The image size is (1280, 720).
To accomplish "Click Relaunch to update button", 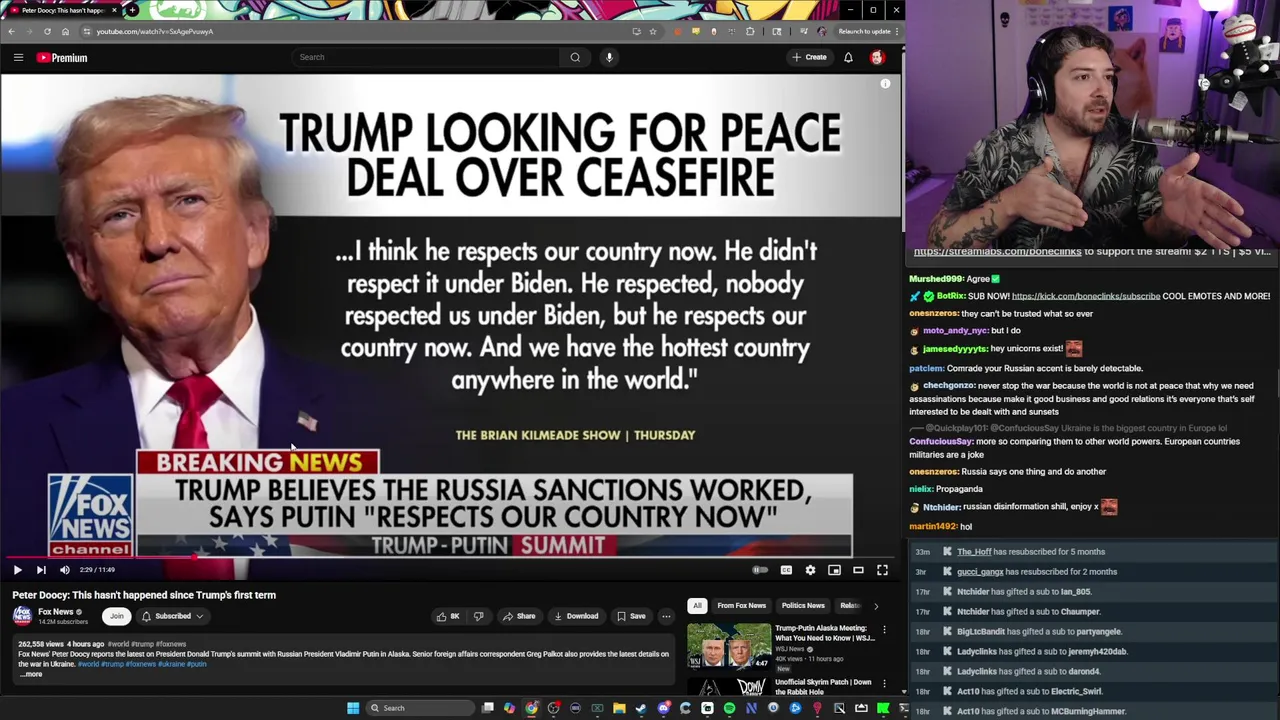I will pyautogui.click(x=864, y=31).
